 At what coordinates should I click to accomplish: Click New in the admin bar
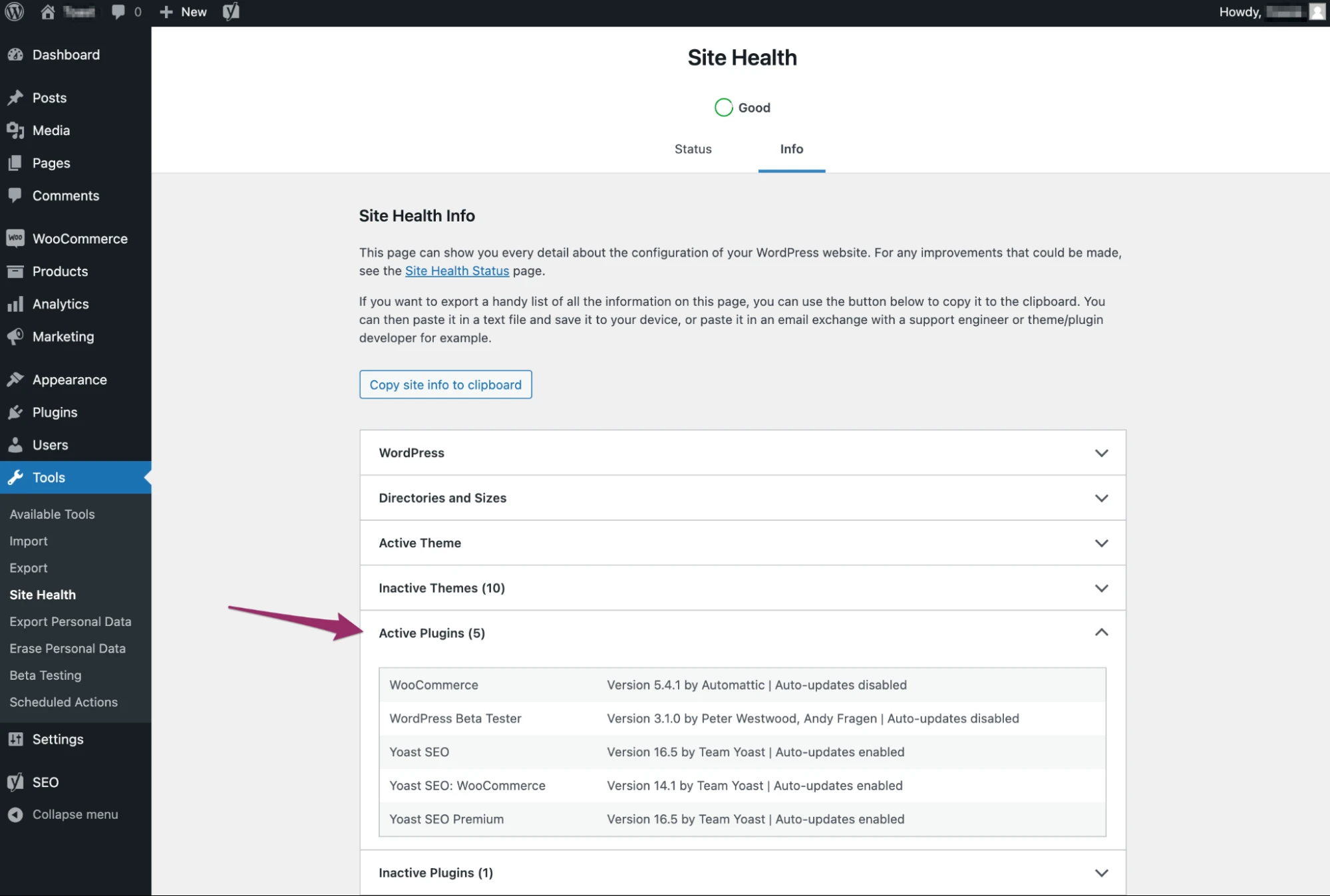click(x=184, y=12)
